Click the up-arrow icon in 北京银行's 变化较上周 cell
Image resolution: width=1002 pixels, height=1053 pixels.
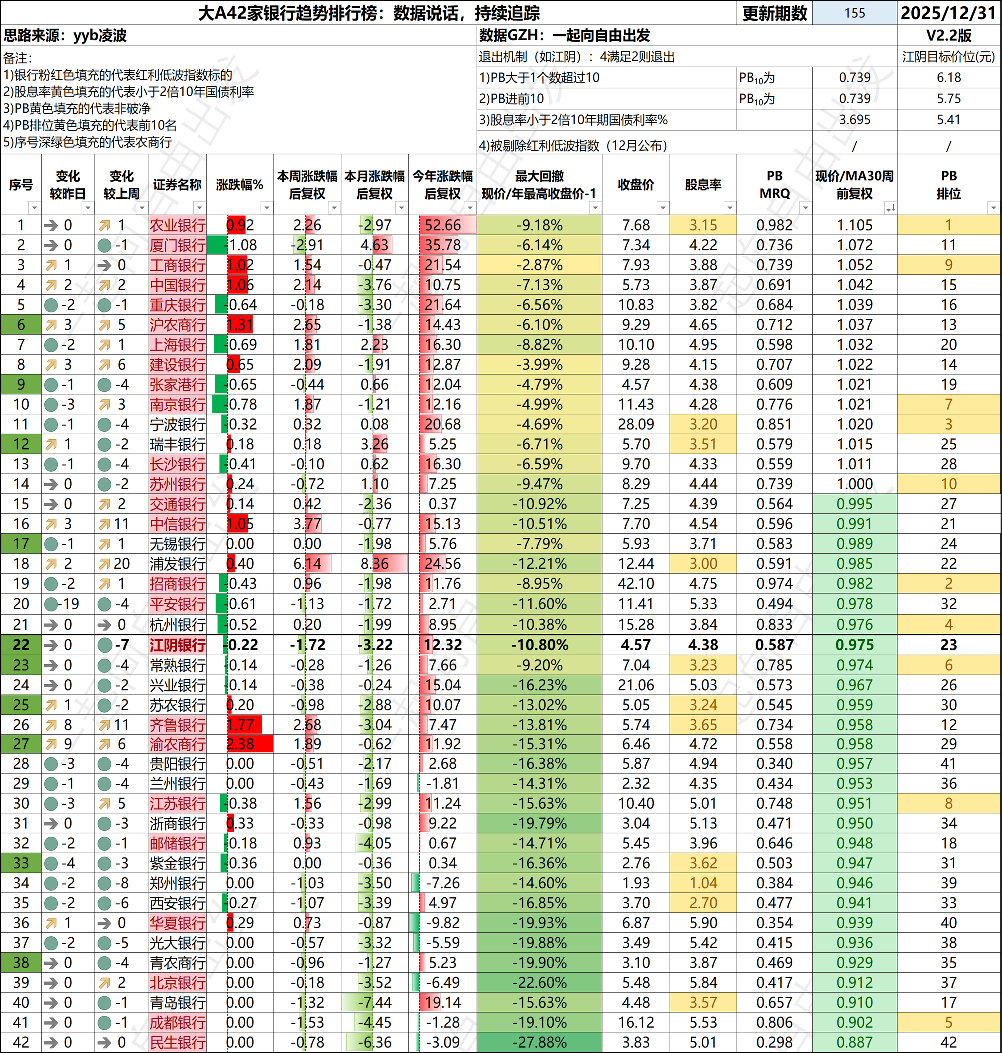[105, 983]
